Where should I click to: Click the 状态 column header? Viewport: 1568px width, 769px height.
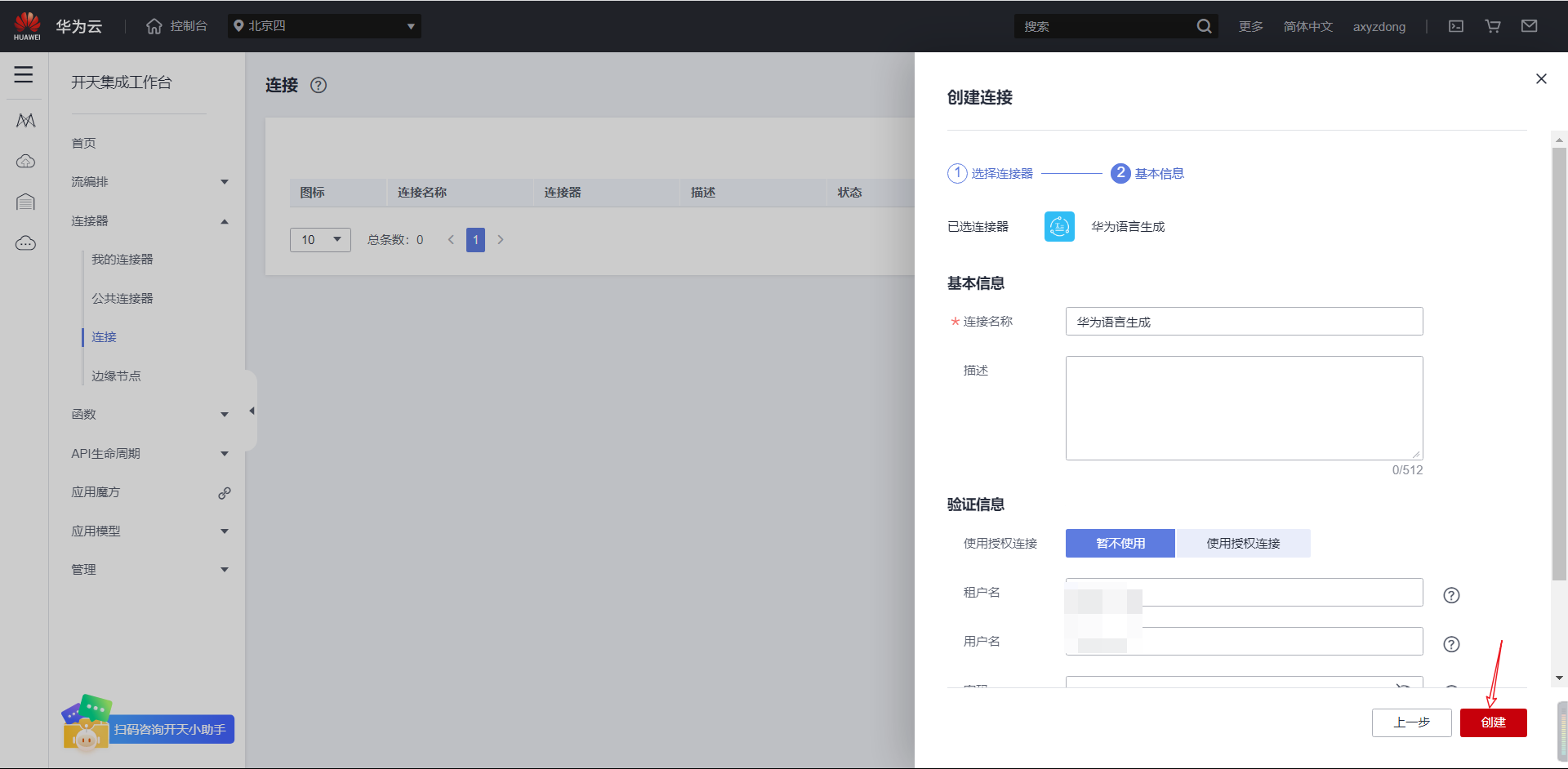point(849,193)
